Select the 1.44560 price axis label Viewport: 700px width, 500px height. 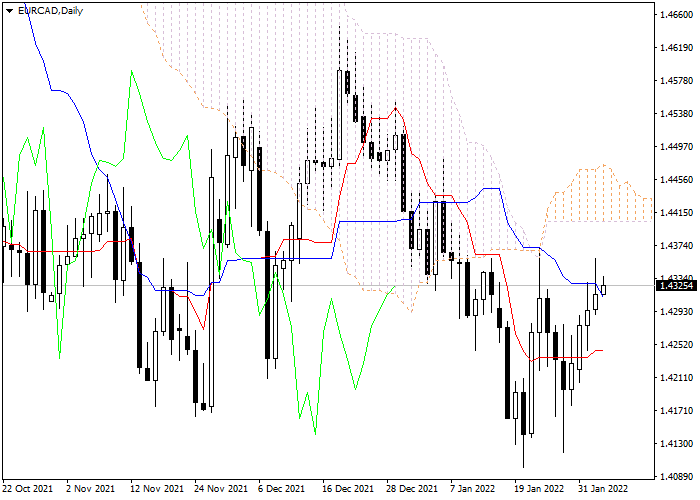677,180
